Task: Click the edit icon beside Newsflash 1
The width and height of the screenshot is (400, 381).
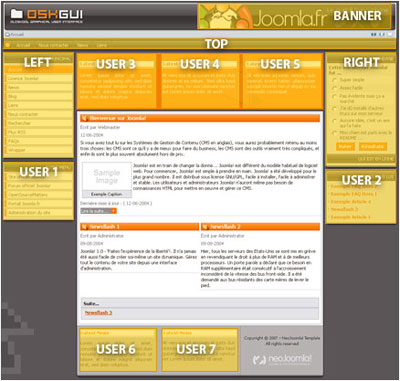Action: [x=85, y=227]
